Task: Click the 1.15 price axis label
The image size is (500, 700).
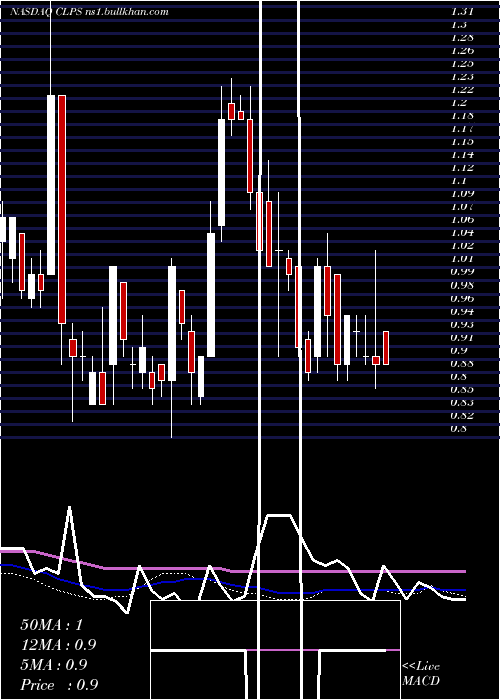Action: coord(462,142)
